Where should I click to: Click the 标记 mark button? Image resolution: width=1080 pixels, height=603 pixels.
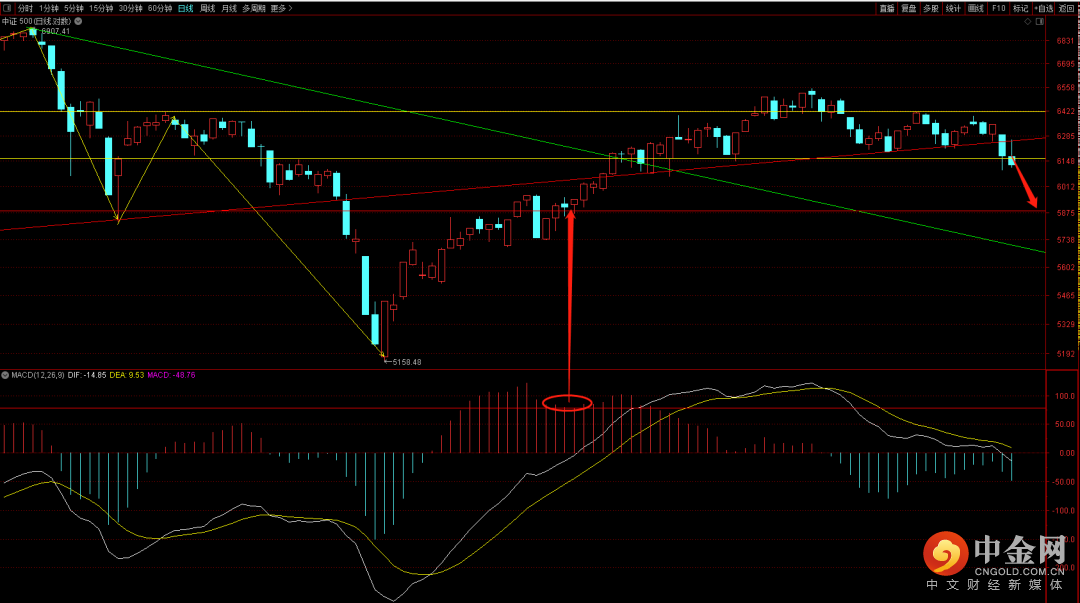1020,8
